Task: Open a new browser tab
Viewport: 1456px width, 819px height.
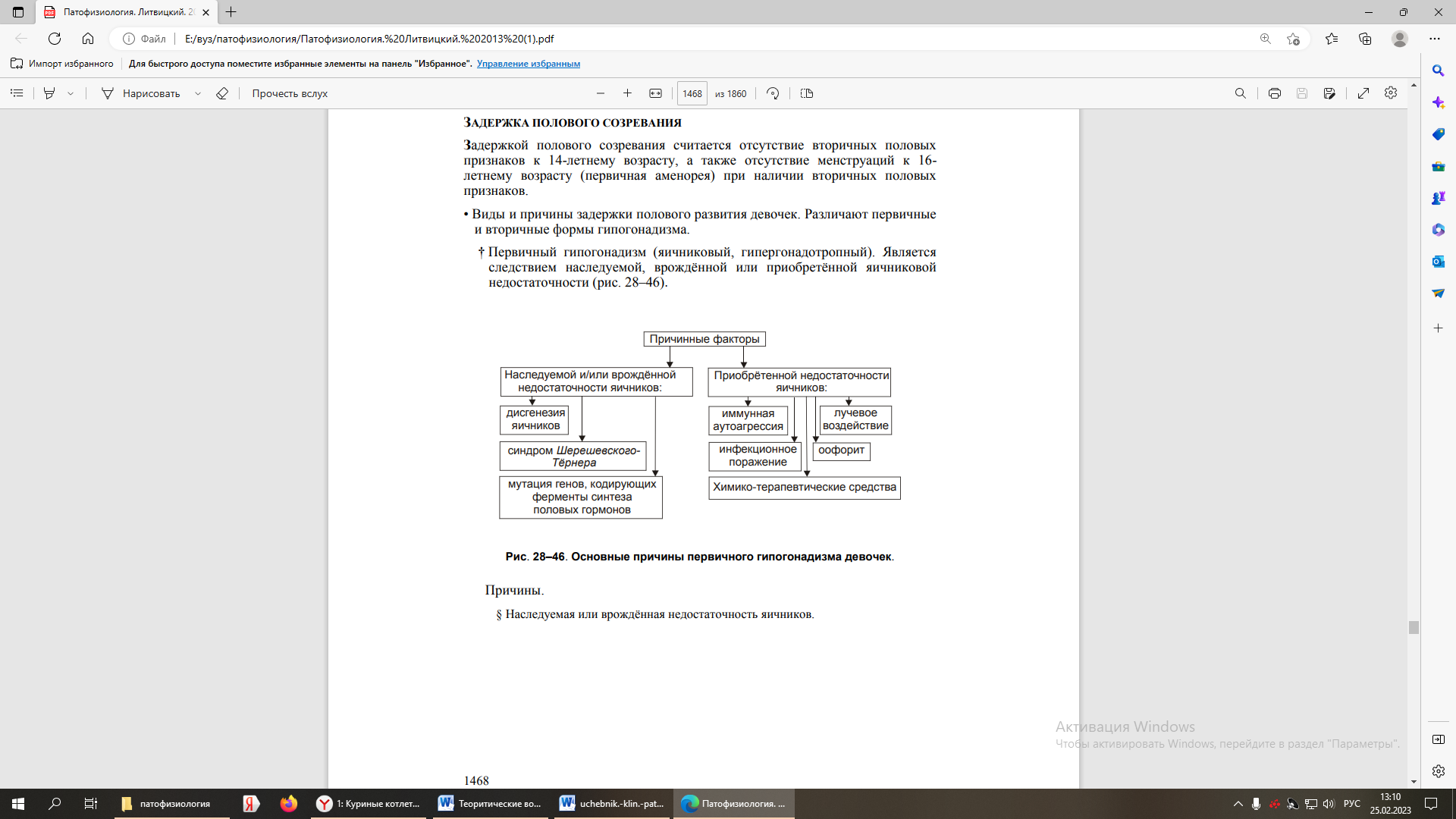Action: tap(231, 12)
